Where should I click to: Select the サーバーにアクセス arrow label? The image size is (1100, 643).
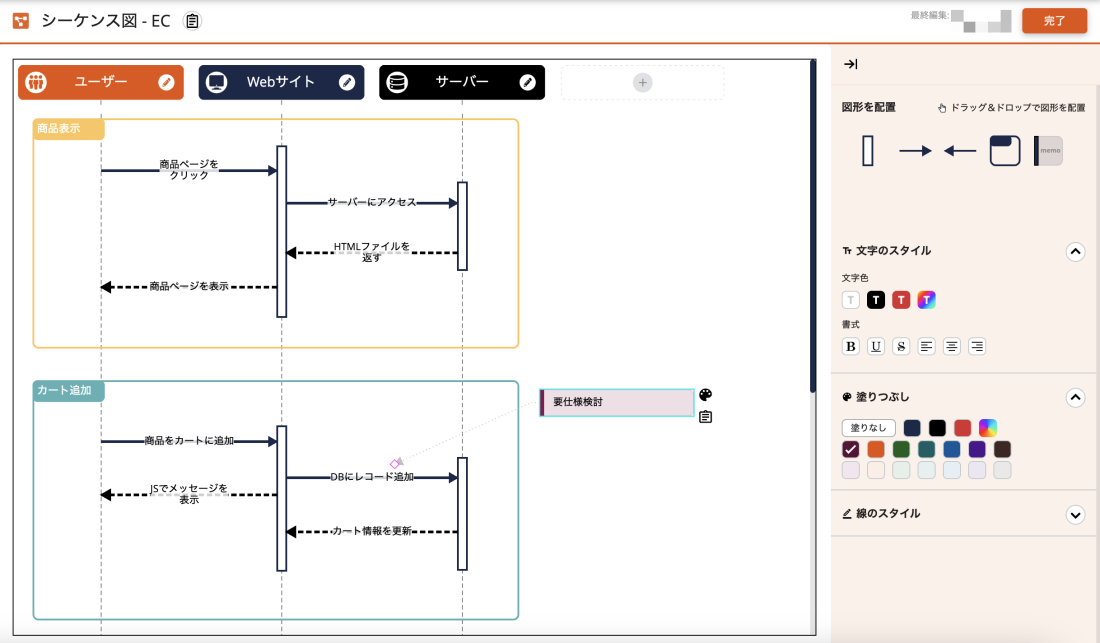[x=372, y=202]
